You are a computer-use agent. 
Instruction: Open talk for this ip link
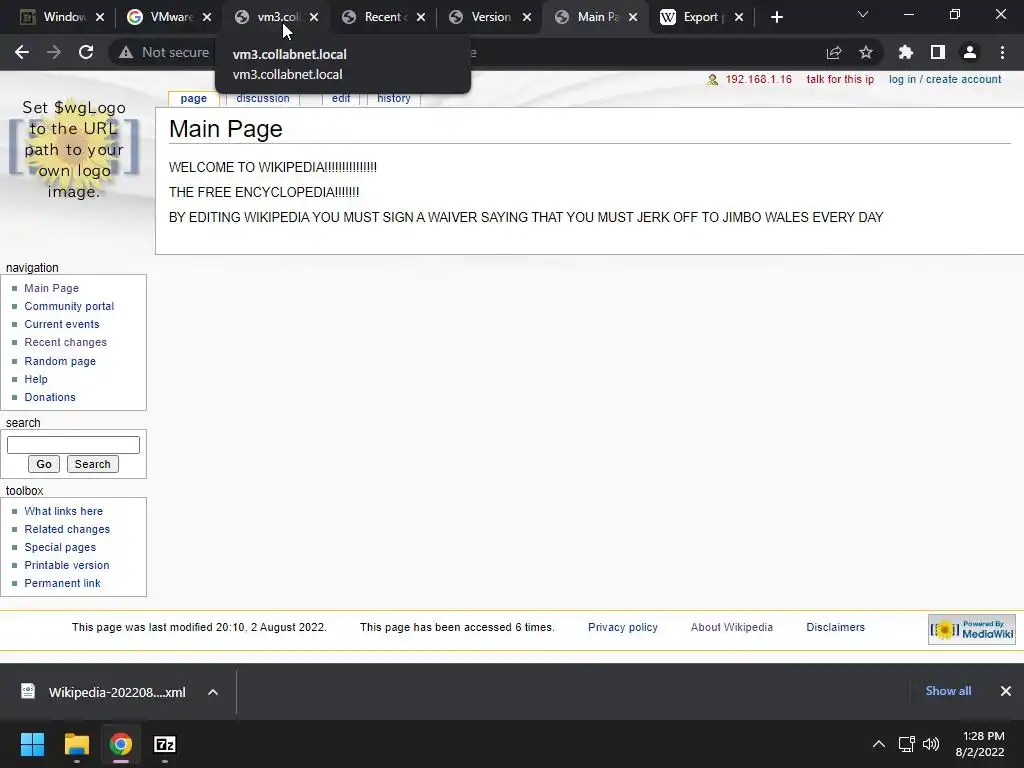tap(840, 79)
